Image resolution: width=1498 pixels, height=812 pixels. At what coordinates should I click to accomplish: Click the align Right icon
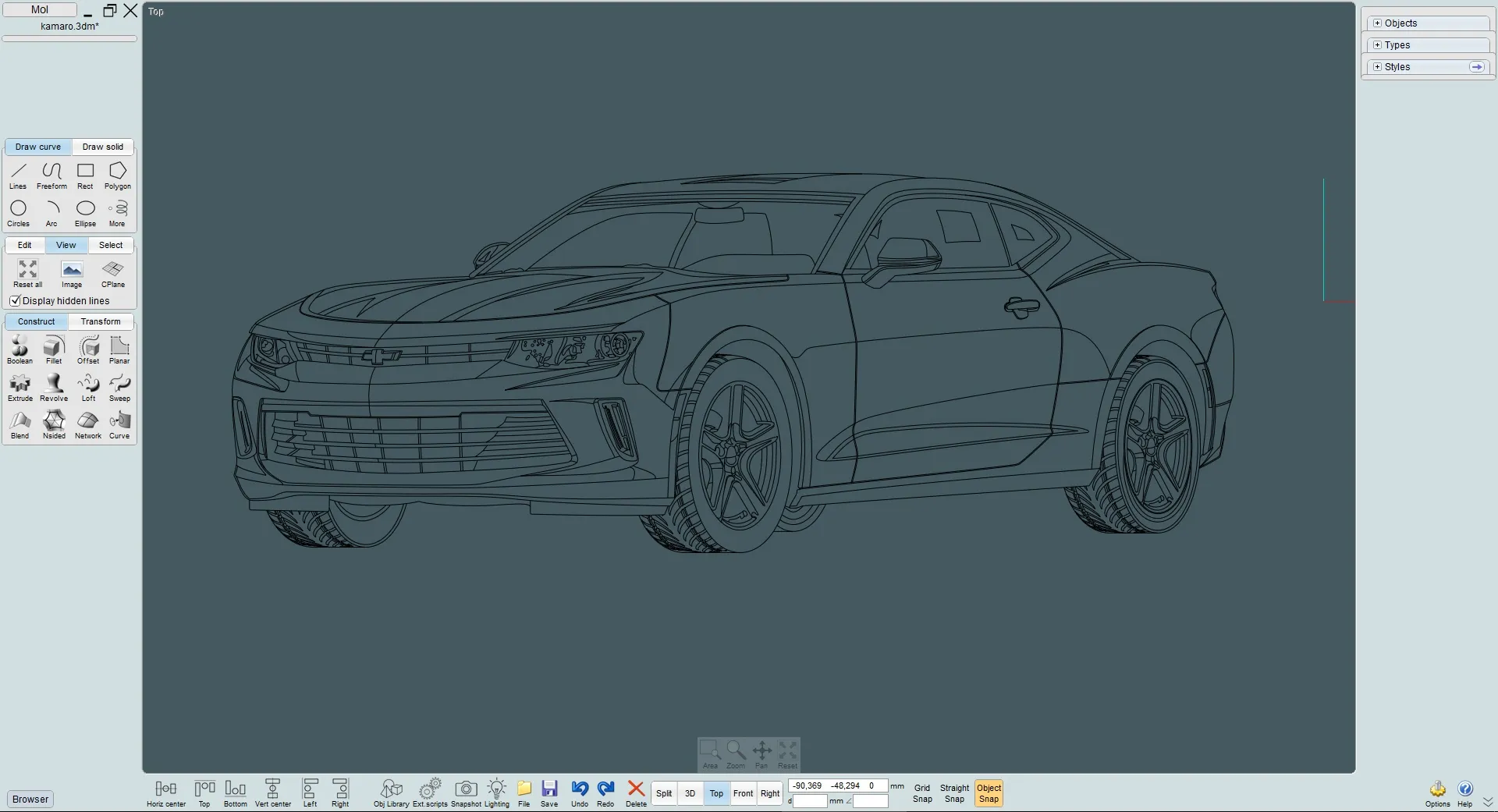pos(340,793)
